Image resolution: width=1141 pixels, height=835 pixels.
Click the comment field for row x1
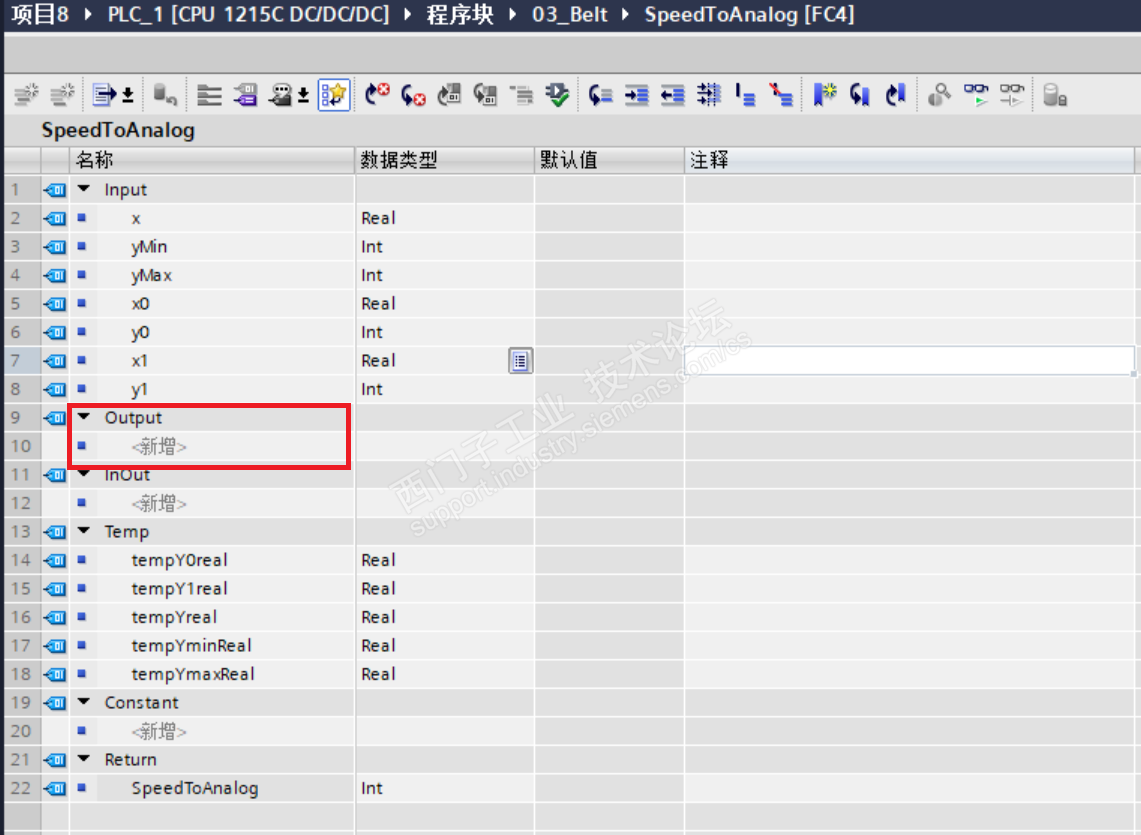tap(910, 360)
